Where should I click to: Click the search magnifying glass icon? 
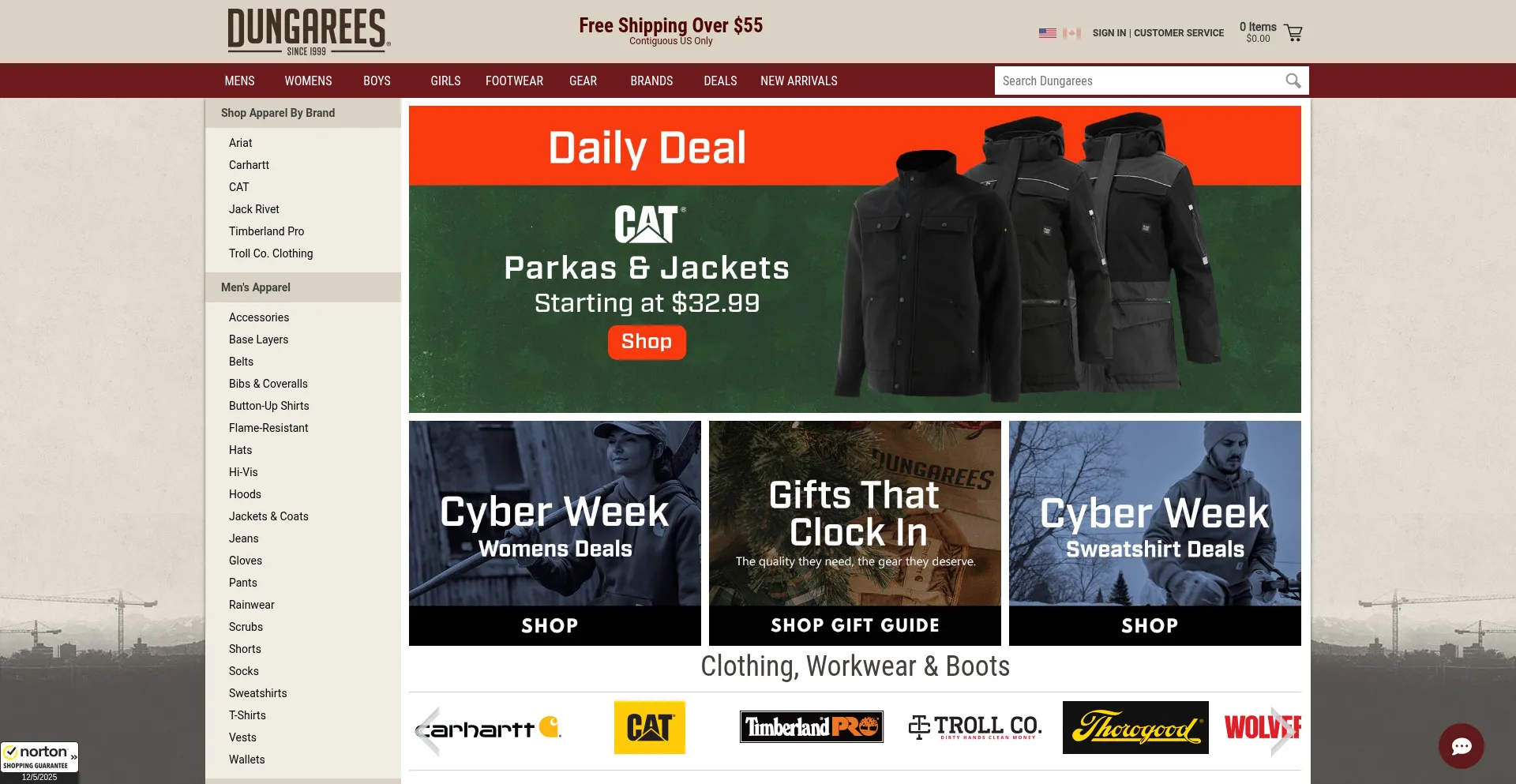[1293, 81]
